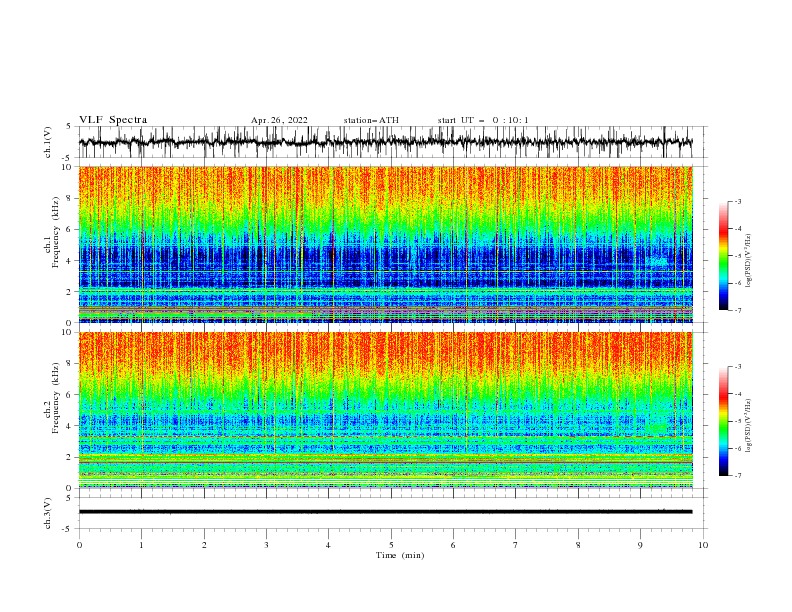Click the "Time (min)" axis label

click(x=400, y=555)
